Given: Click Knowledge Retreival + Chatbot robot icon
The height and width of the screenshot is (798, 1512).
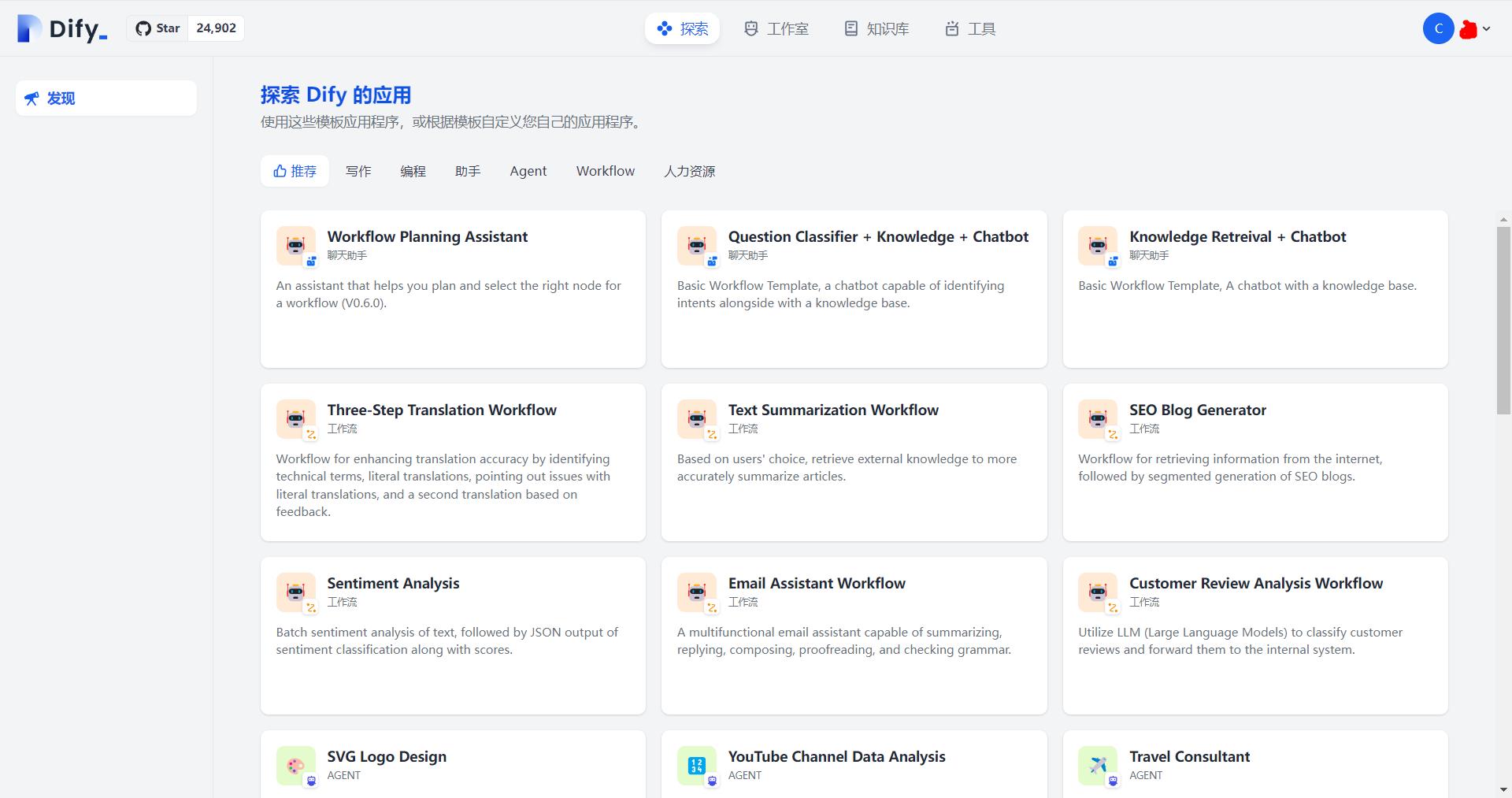Looking at the screenshot, I should point(1098,246).
